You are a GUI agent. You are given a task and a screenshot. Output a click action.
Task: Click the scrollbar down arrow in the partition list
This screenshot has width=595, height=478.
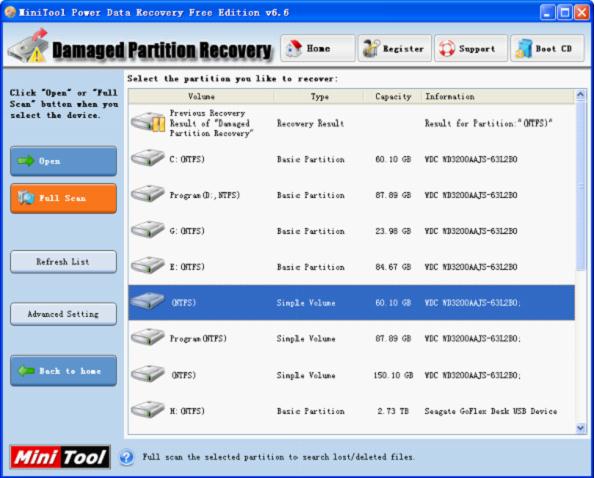581,428
